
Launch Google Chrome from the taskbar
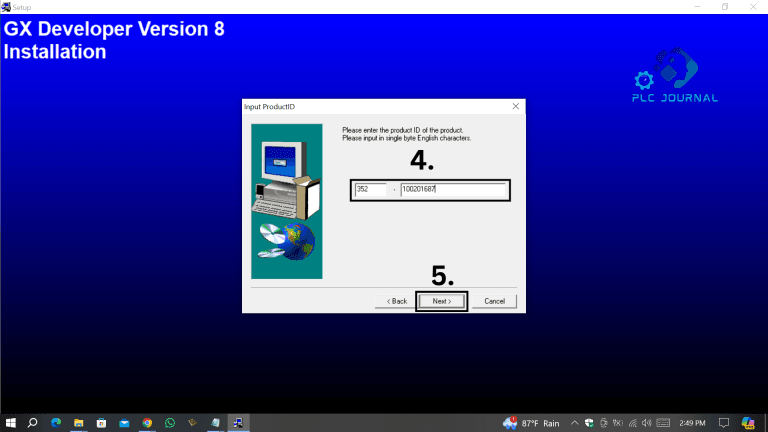[x=147, y=423]
